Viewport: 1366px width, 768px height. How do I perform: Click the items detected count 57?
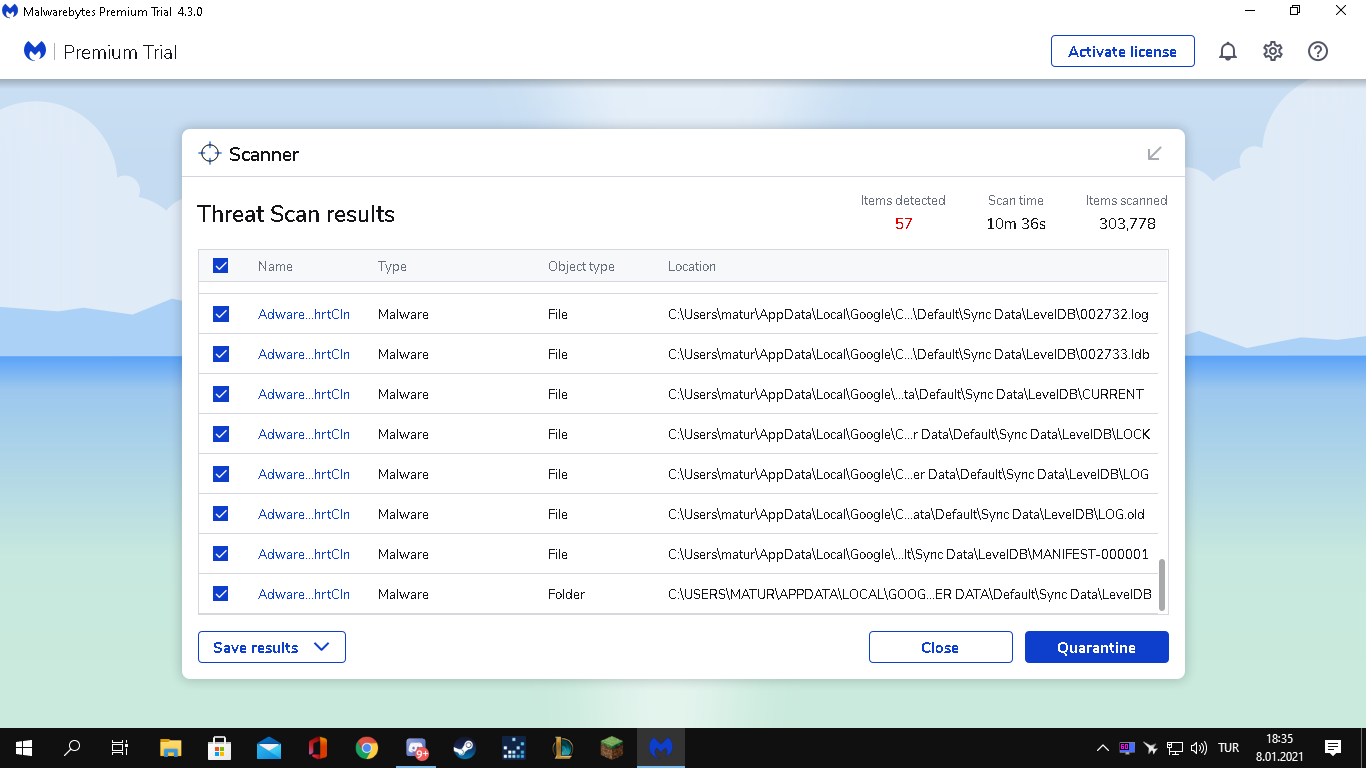[904, 224]
